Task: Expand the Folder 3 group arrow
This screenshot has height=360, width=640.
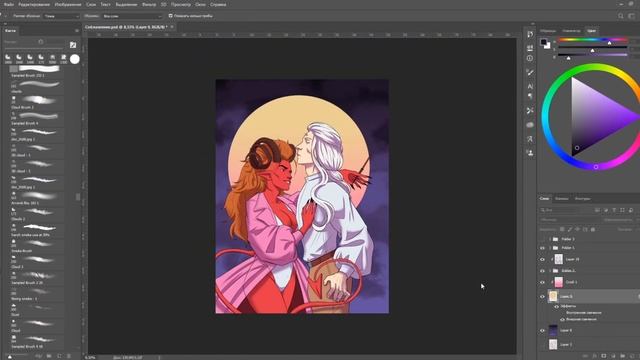Action: [550, 239]
